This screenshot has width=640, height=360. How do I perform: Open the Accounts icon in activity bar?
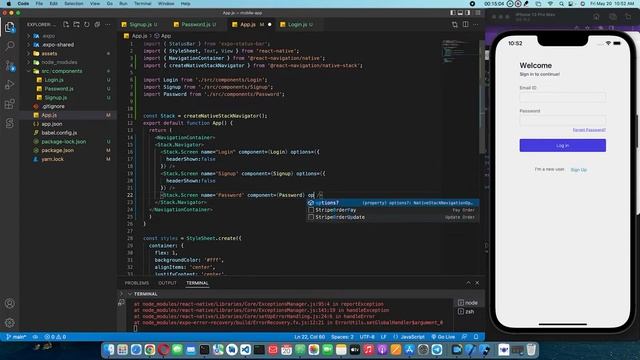[x=10, y=303]
